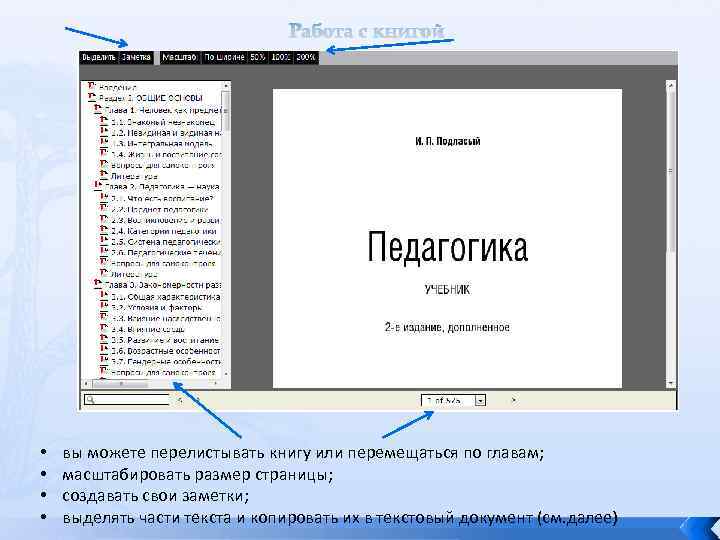Click in the search input field
The image size is (720, 540).
127,400
